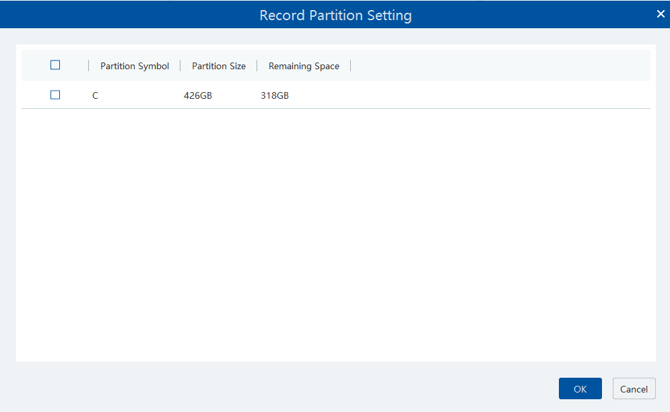Click the 426GB partition size value
The height and width of the screenshot is (412, 670).
click(198, 96)
